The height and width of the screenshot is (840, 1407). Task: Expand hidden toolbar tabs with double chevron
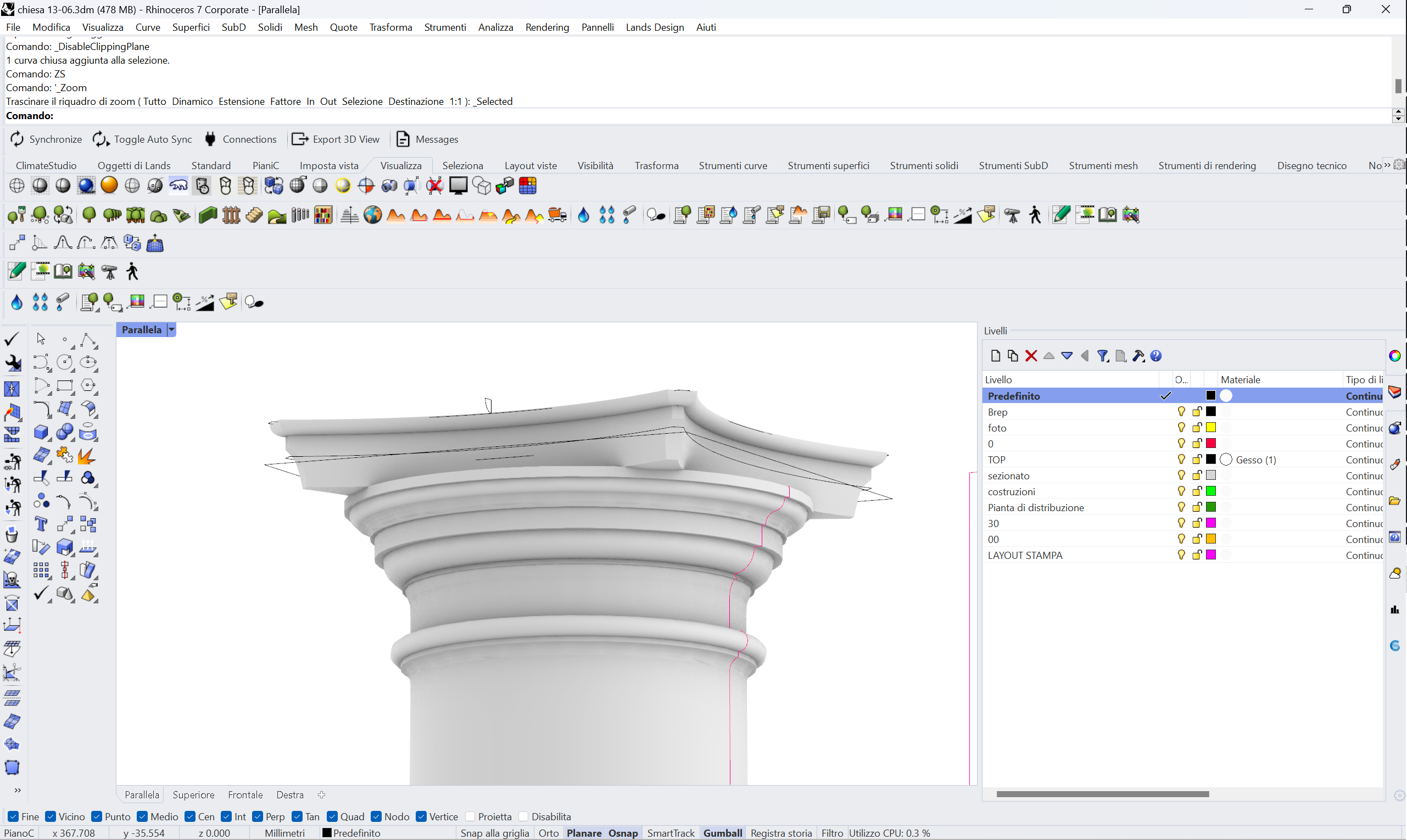pyautogui.click(x=1387, y=165)
